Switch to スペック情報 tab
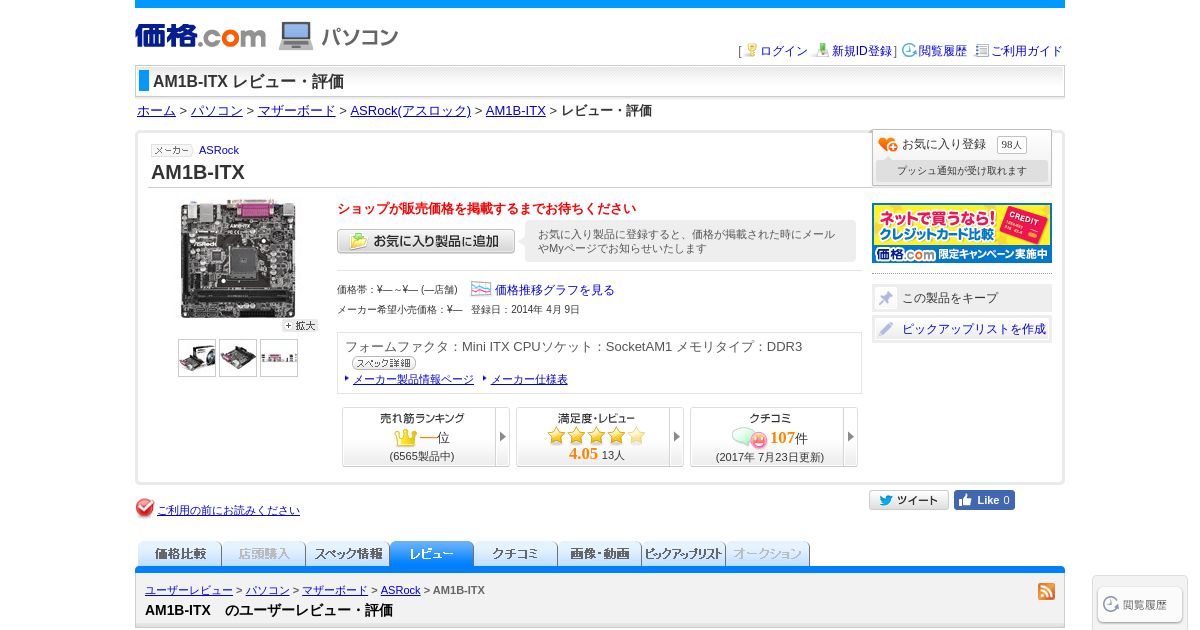This screenshot has width=1200, height=630. point(348,554)
